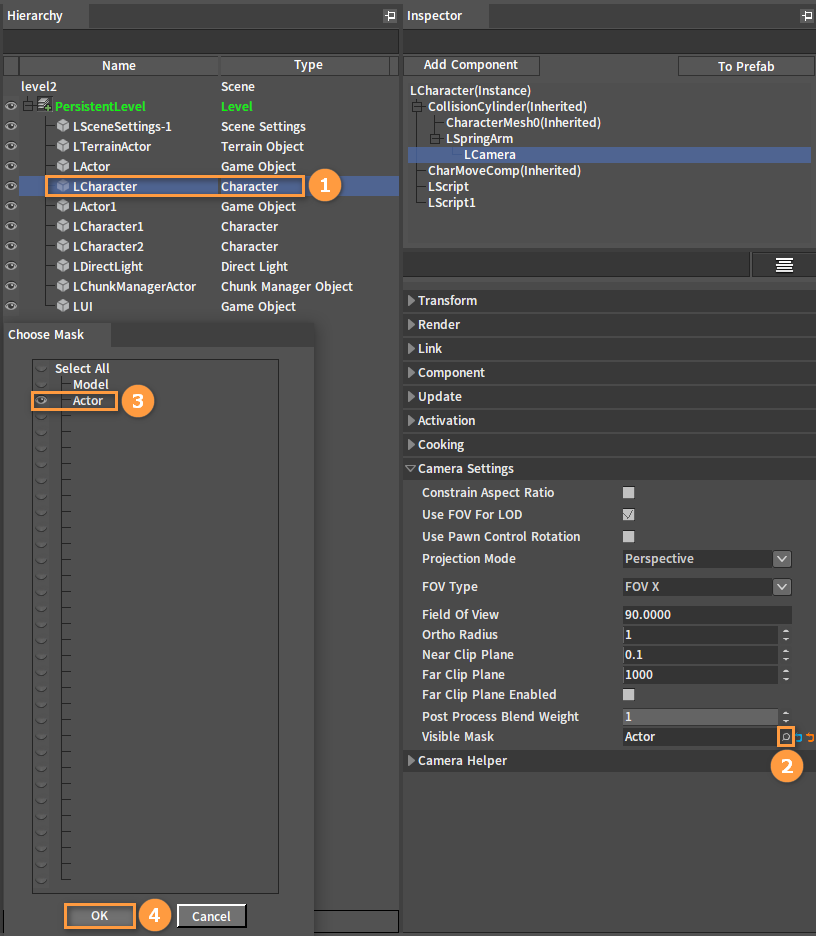Pin the Hierarchy panel
This screenshot has width=816, height=936.
pos(390,16)
